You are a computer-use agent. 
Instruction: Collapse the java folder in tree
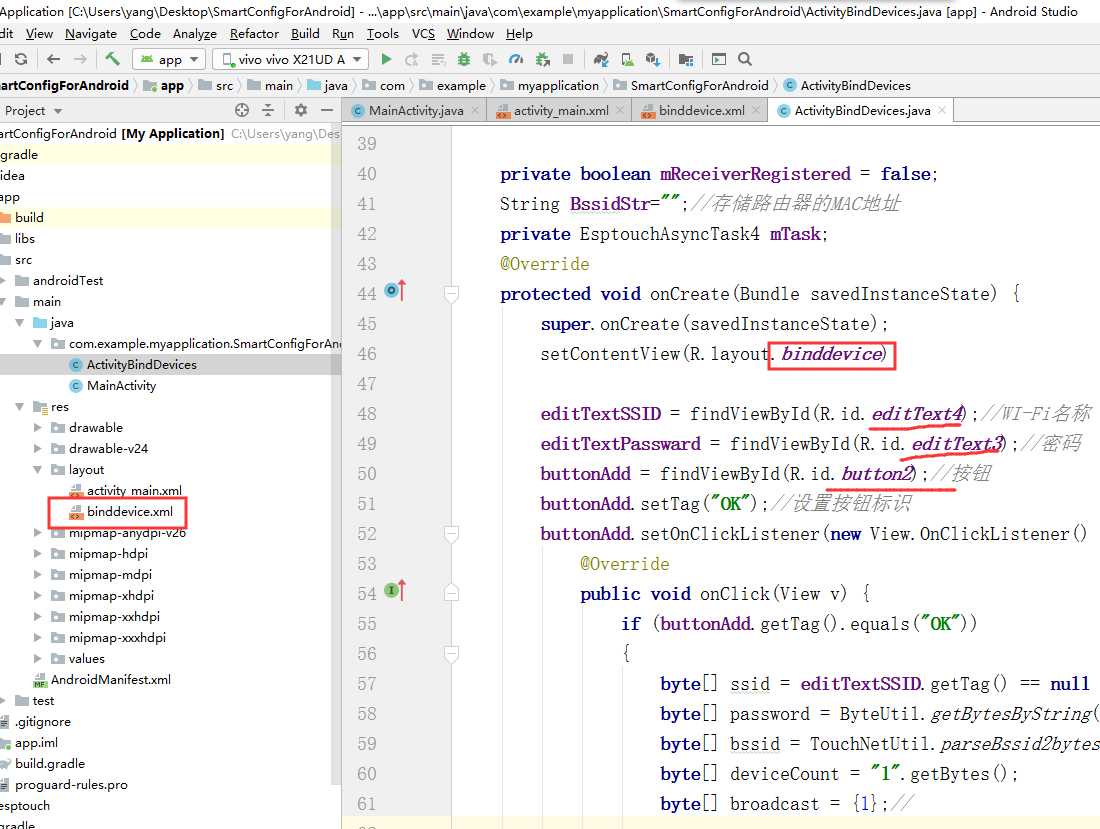[20, 323]
